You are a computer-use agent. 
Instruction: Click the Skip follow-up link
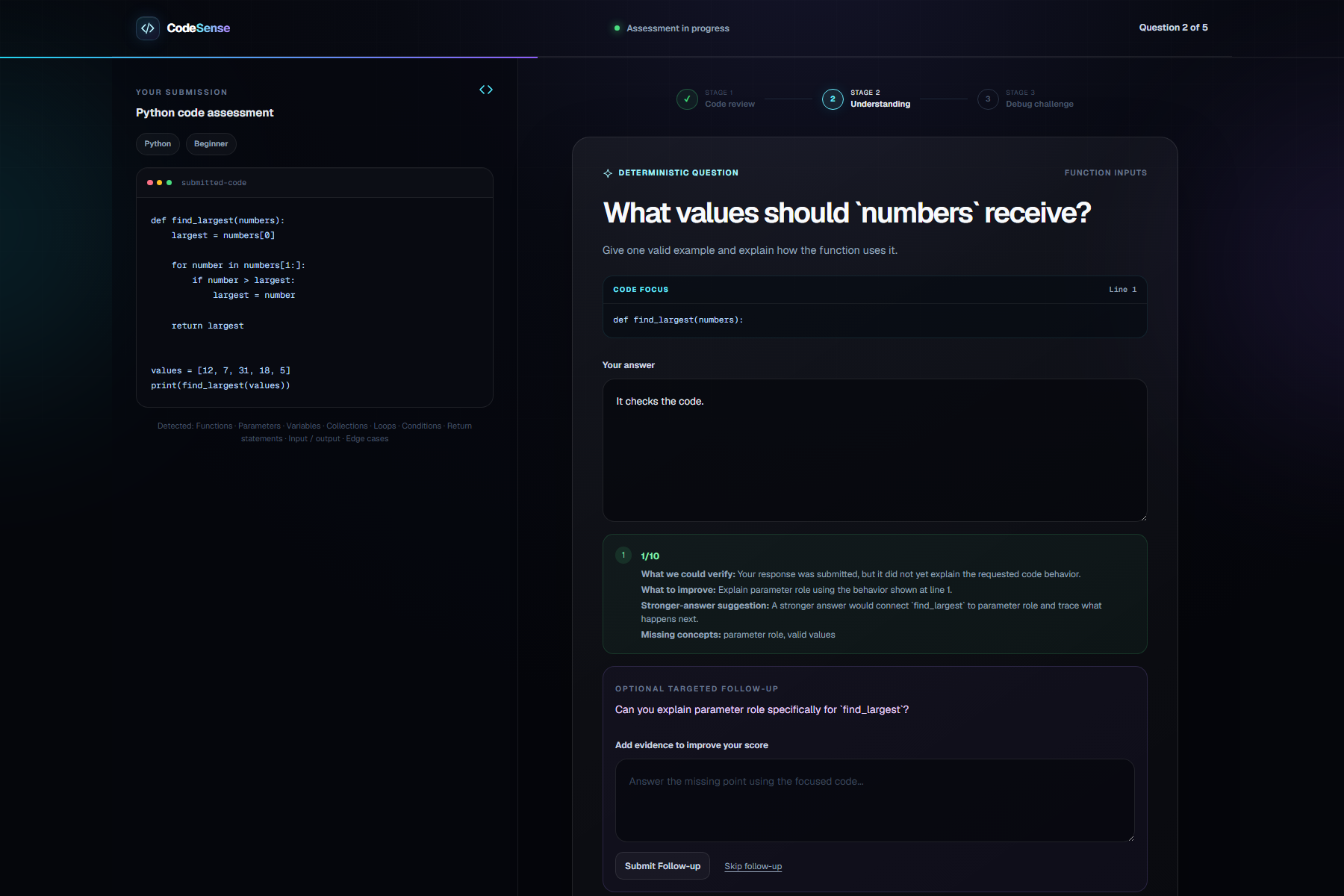tap(753, 866)
